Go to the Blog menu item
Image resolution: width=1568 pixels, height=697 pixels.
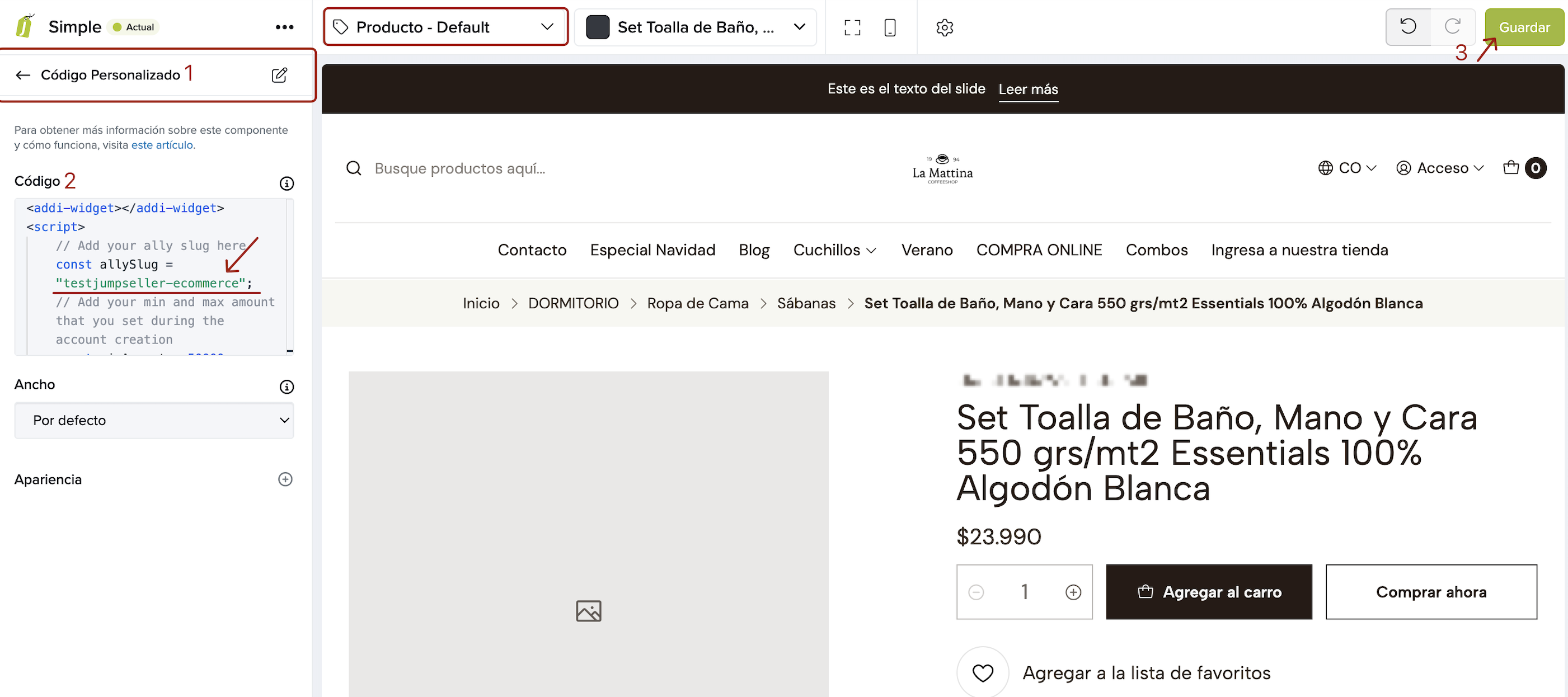tap(754, 250)
